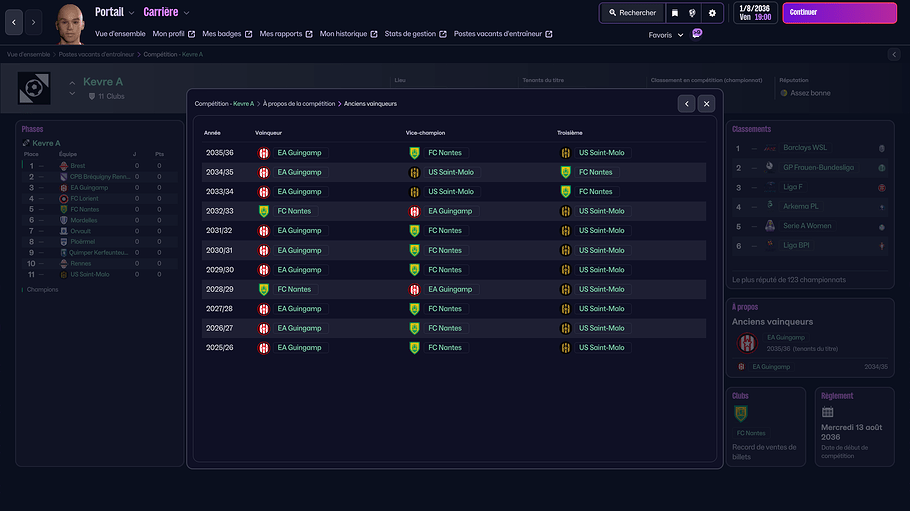Screen dimensions: 910x511
Task: Open Postes vacants d'entraîneur tab
Action: point(503,34)
